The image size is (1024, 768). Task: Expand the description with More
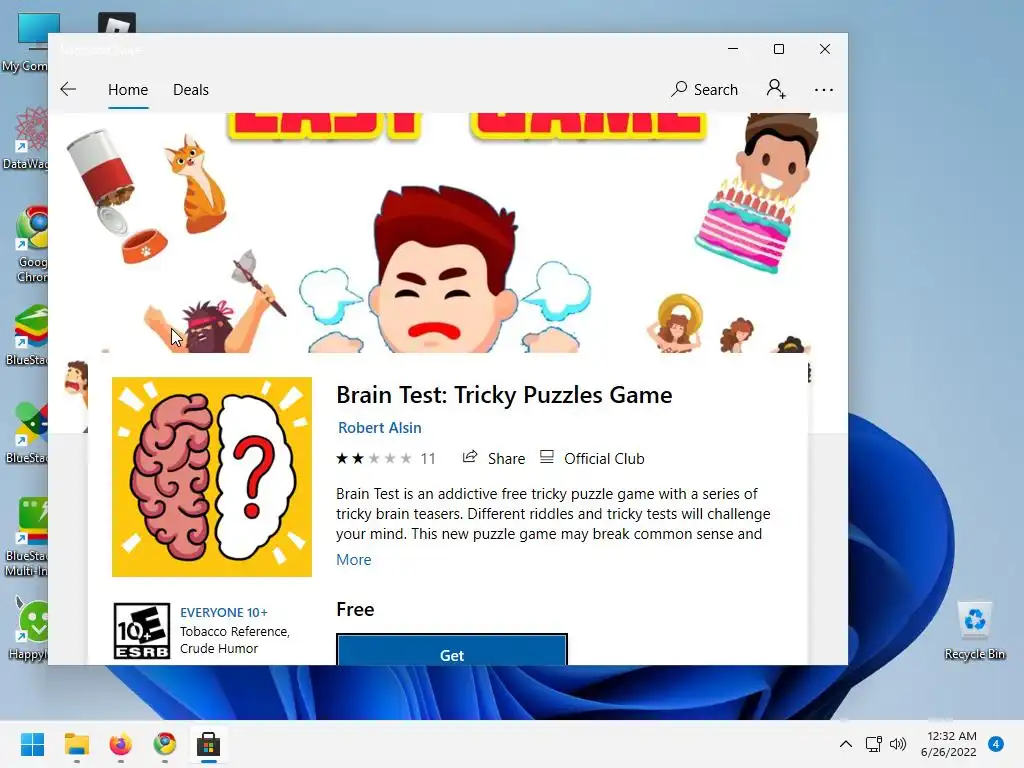(x=353, y=560)
